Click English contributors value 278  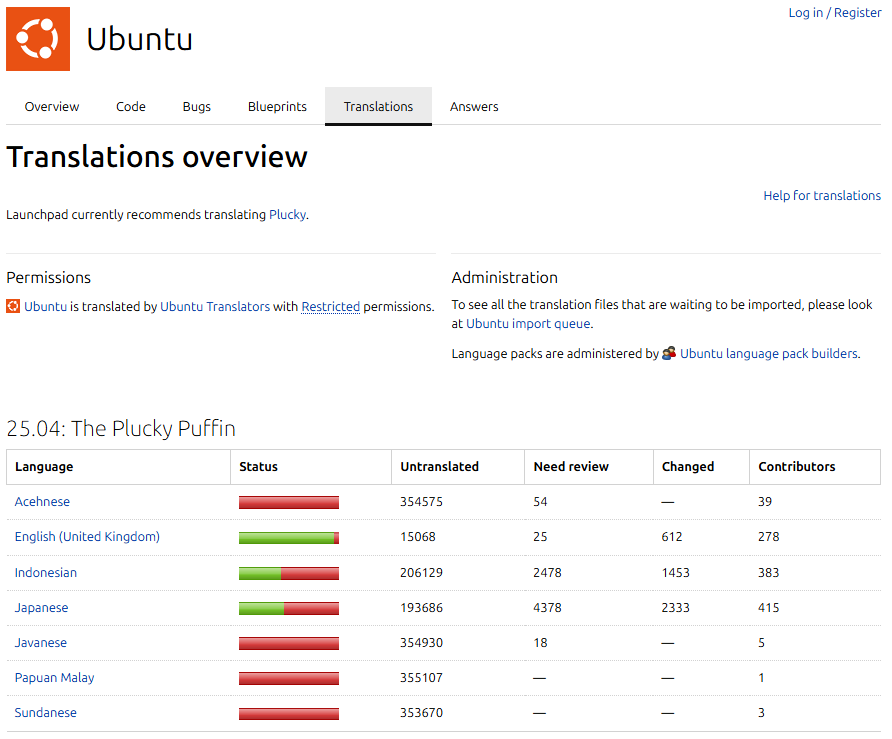pyautogui.click(x=769, y=536)
